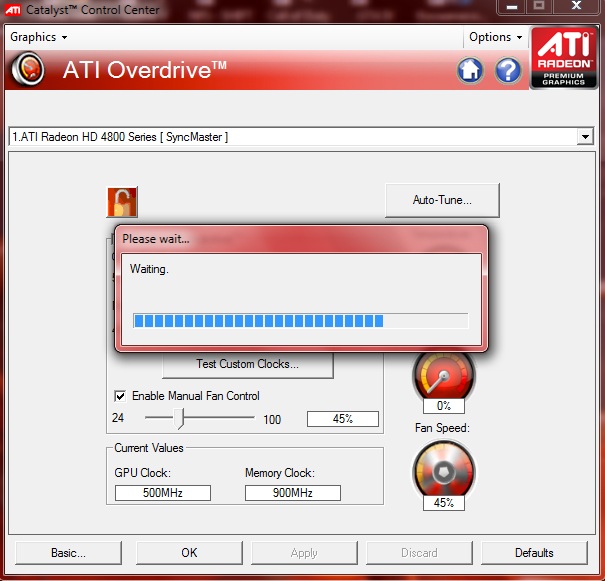Click the 45% readout under Fan Speed gauge

coord(444,503)
